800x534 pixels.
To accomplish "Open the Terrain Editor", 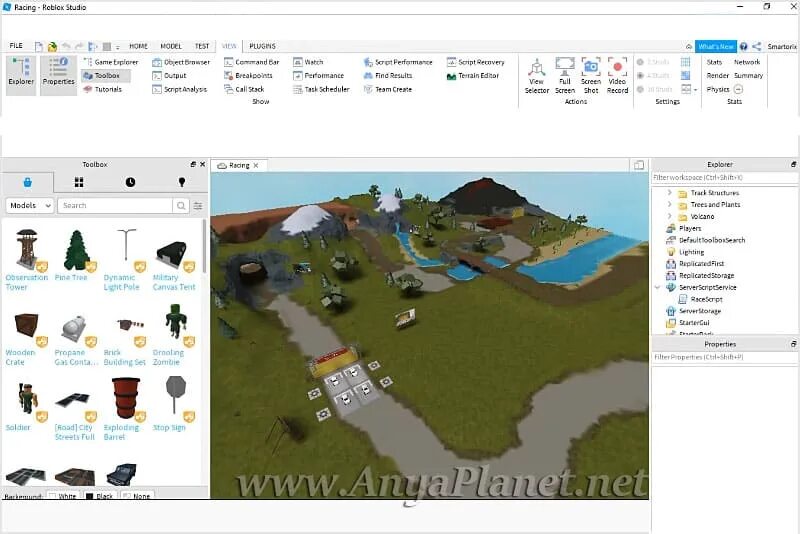I will click(x=472, y=75).
